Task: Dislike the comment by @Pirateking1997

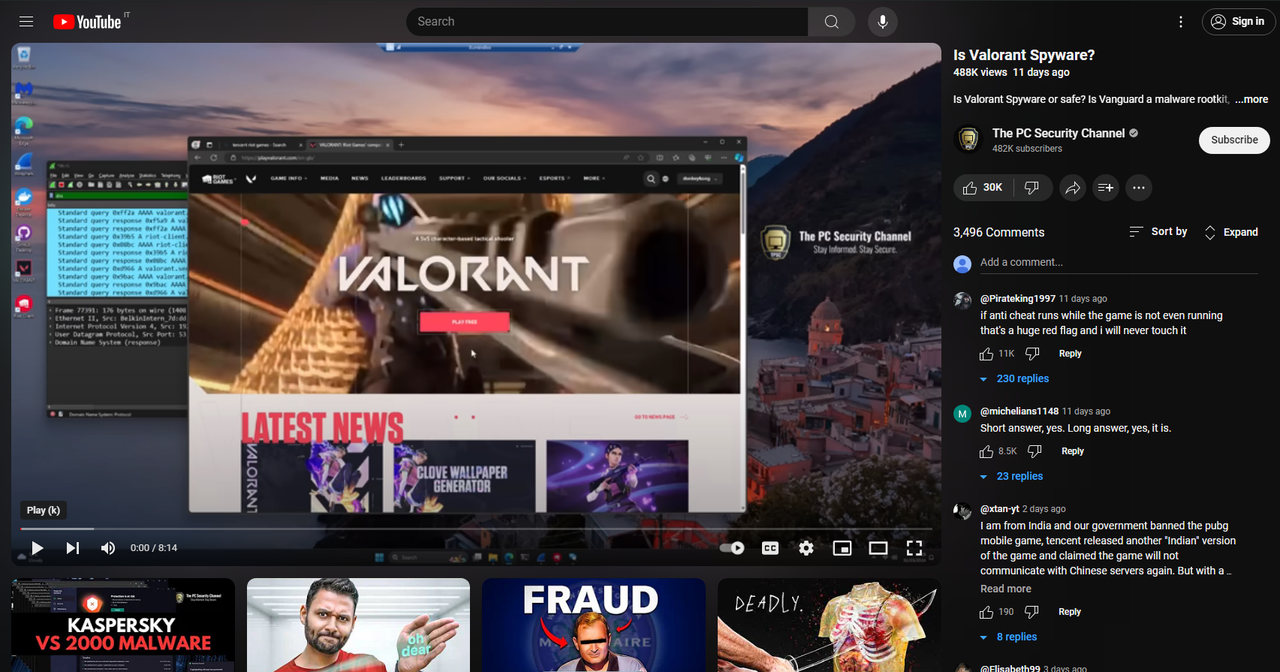Action: click(1033, 354)
